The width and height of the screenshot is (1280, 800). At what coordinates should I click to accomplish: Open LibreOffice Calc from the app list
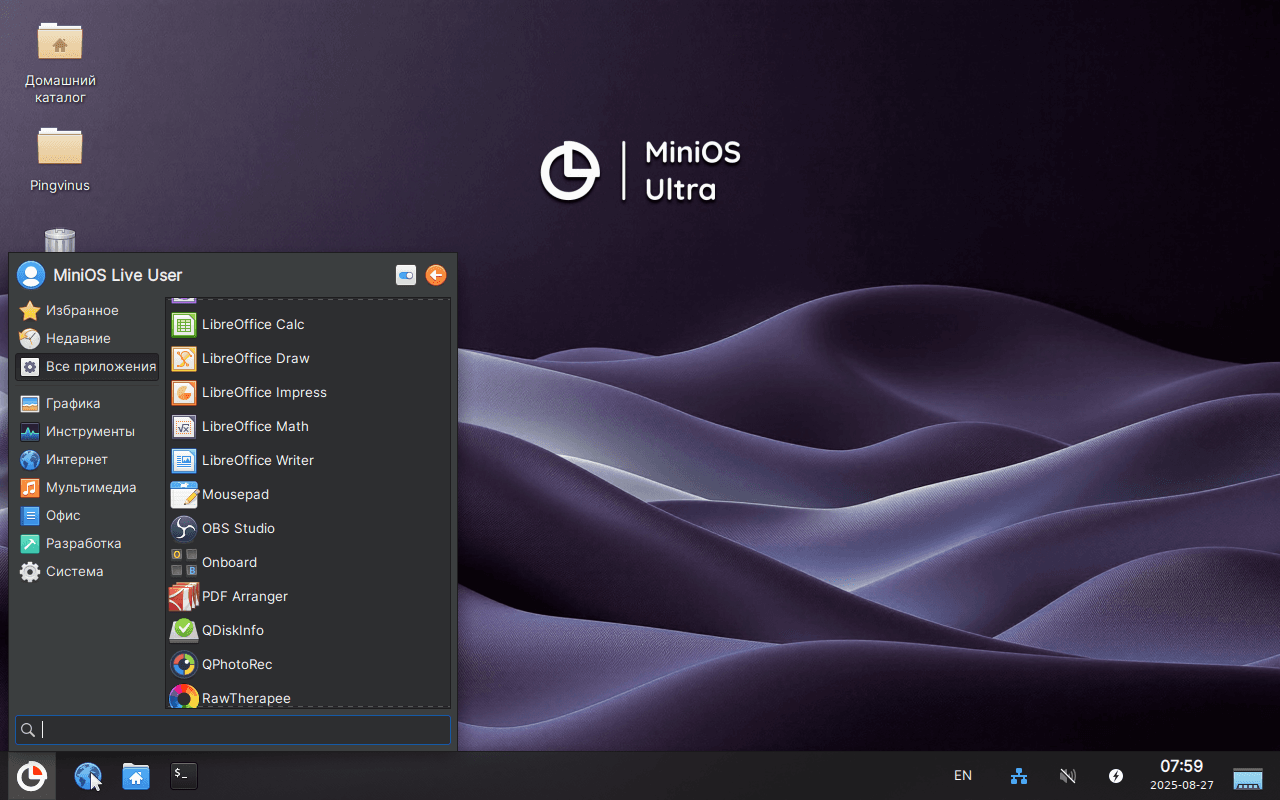coord(252,324)
